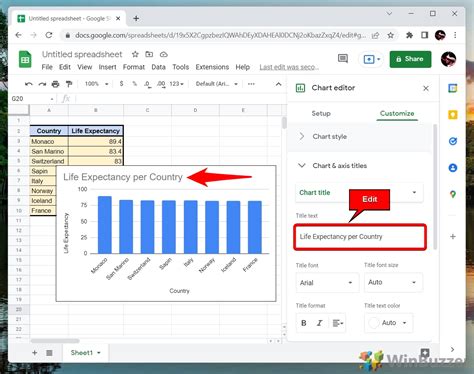Click the Redo icon in toolbar
The image size is (474, 374).
42,84
